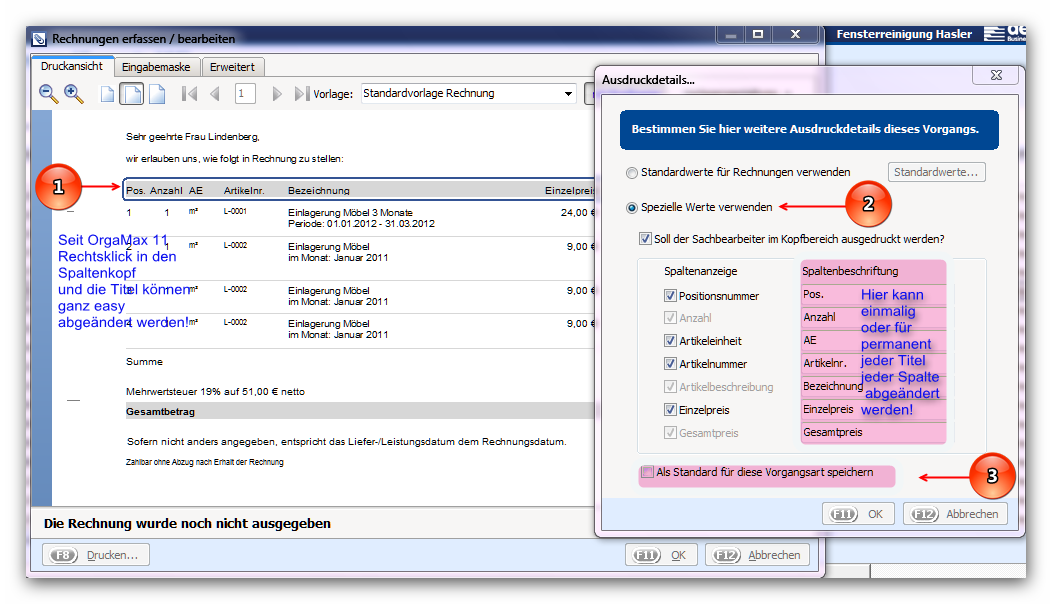The image size is (1052, 604).
Task: Click Fensterreinigung Hasler in background window
Action: click(904, 34)
